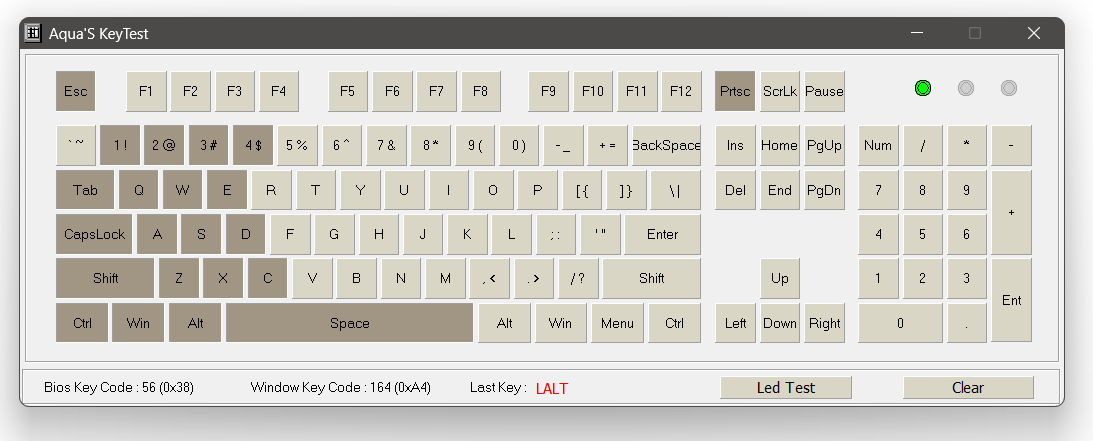The width and height of the screenshot is (1093, 441).
Task: Click the tall numpad plus key
Action: 1011,212
